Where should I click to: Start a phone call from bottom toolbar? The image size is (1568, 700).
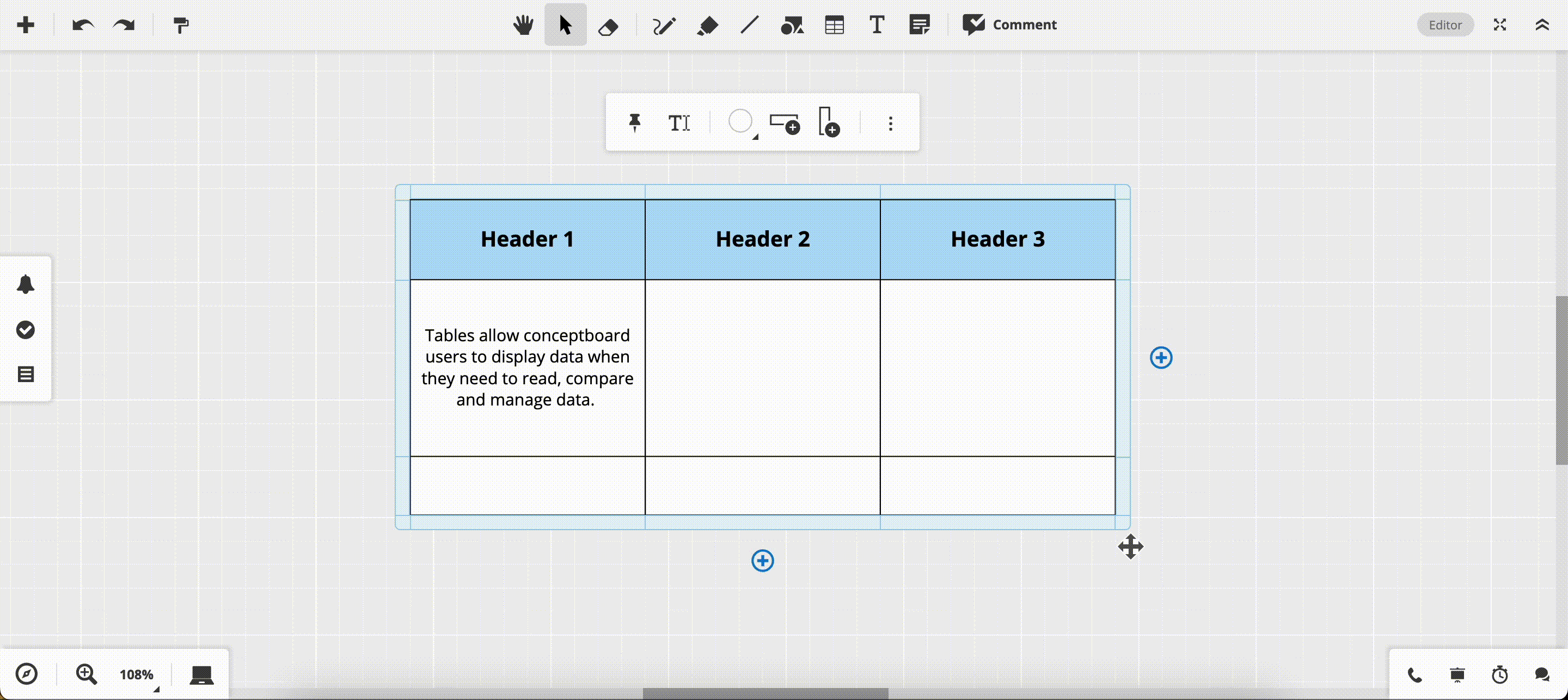click(1413, 674)
